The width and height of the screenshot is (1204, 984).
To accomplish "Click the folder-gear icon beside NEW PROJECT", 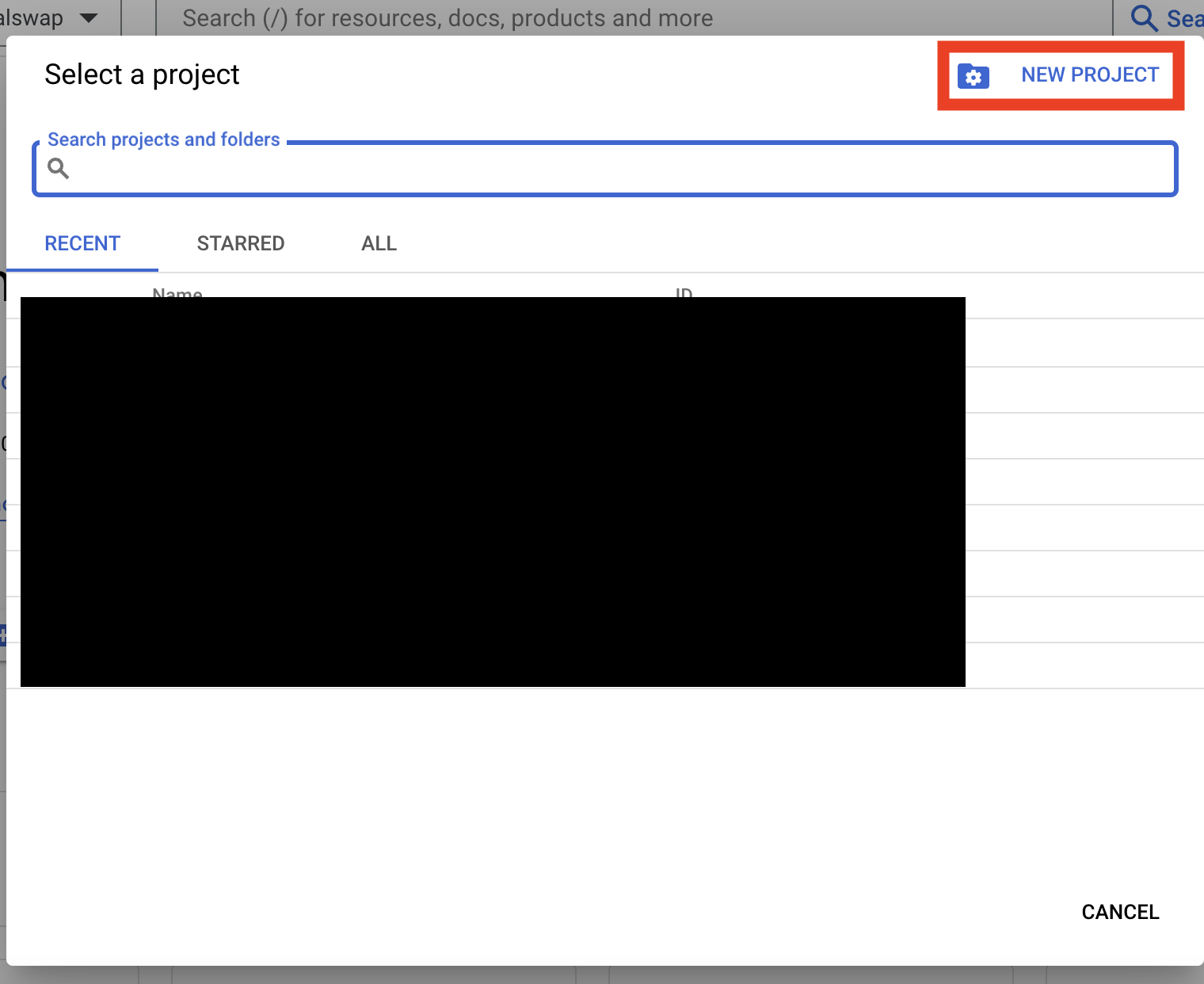I will (973, 76).
